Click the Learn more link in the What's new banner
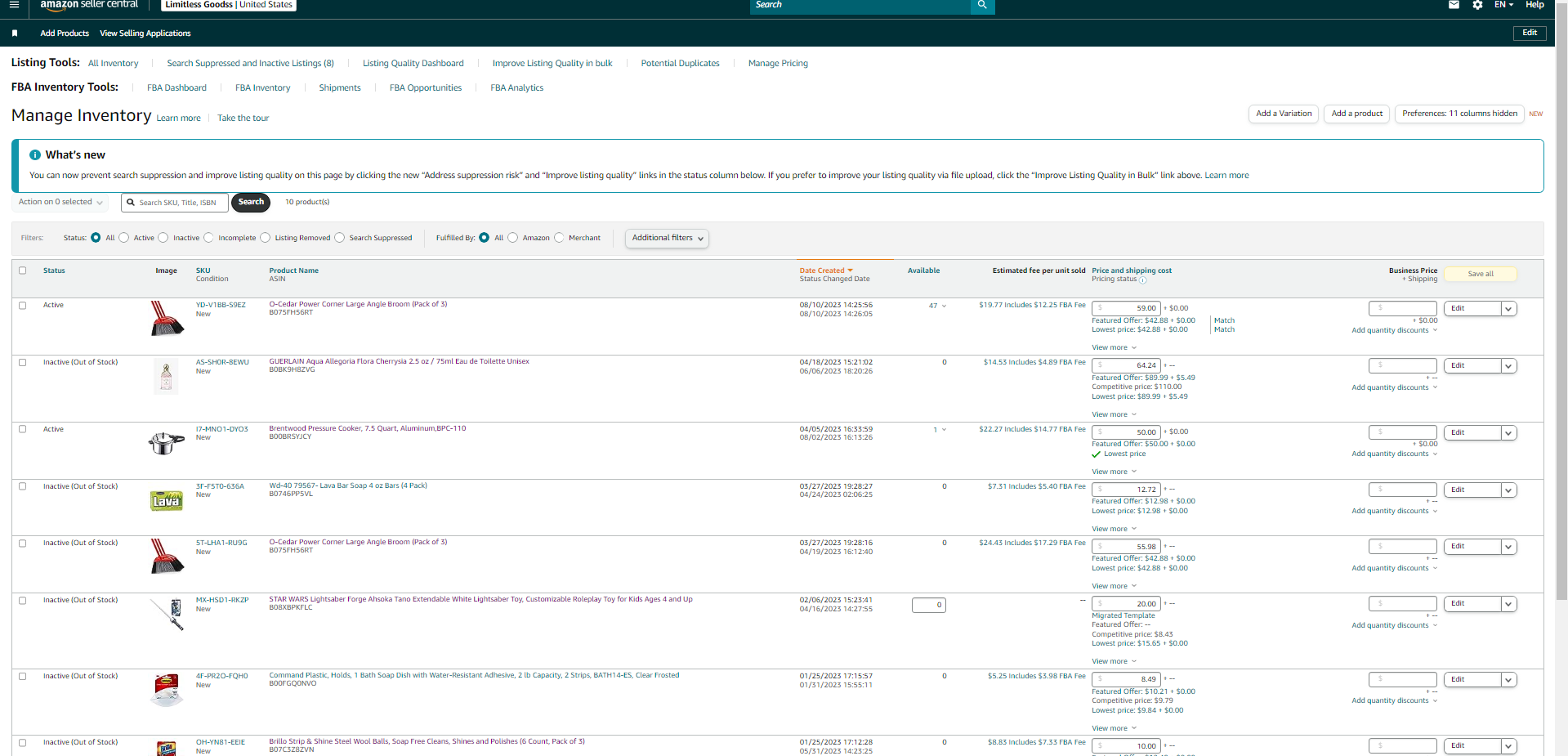This screenshot has height=756, width=1568. 1226,176
